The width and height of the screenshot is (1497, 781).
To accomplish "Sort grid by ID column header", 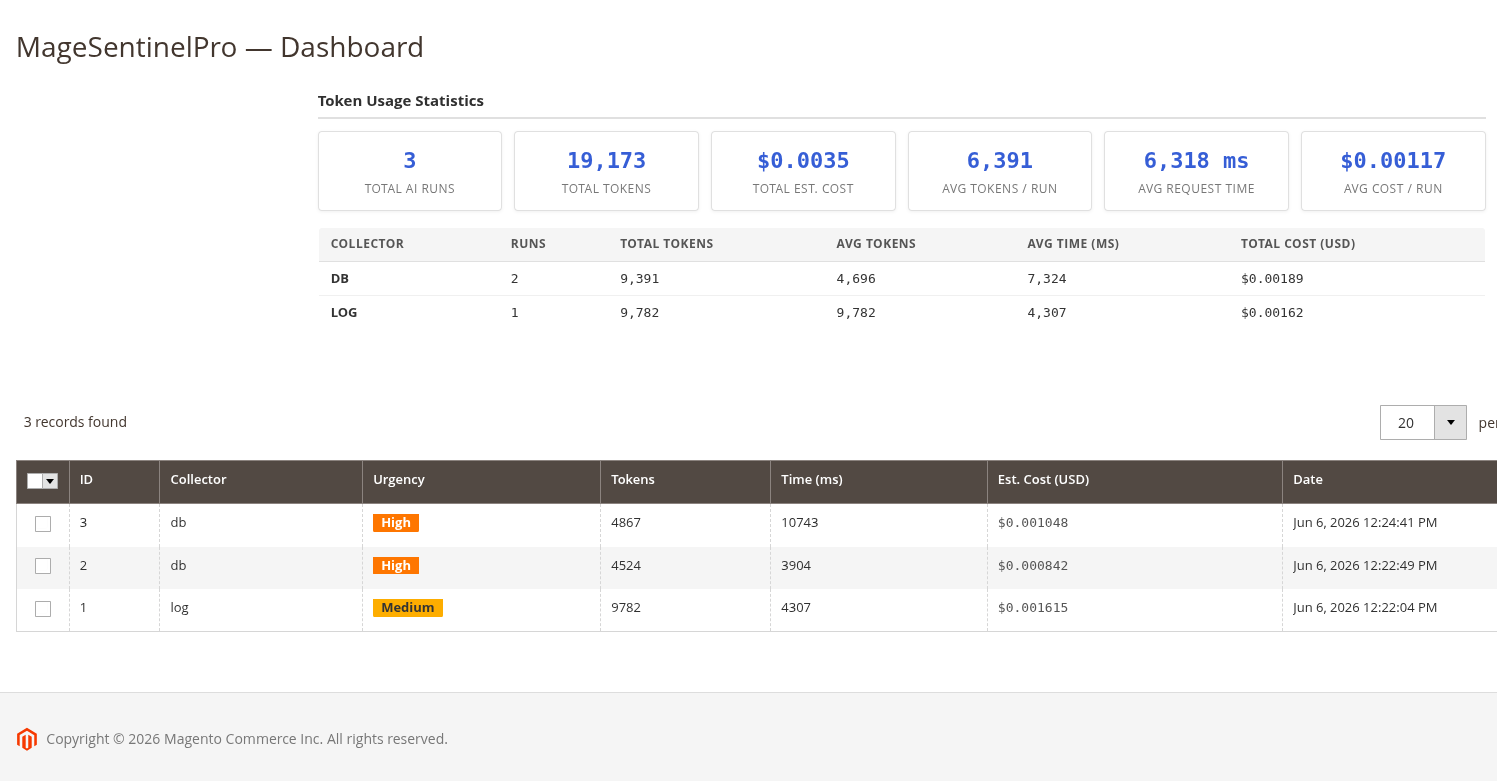I will (x=114, y=480).
